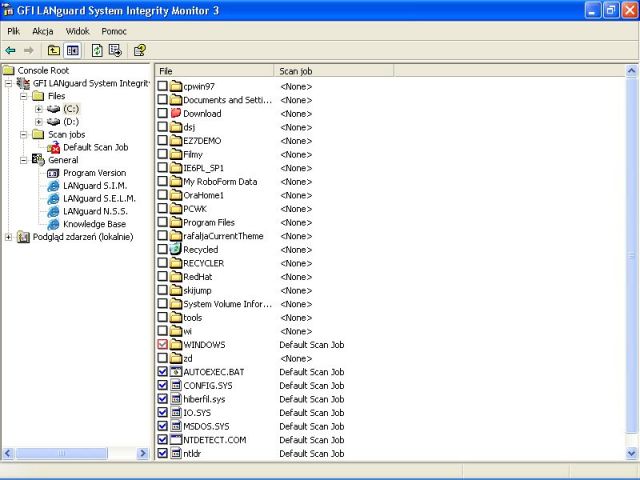Click the NTDETECT.COM file icon
Image resolution: width=640 pixels, height=480 pixels.
(x=176, y=440)
